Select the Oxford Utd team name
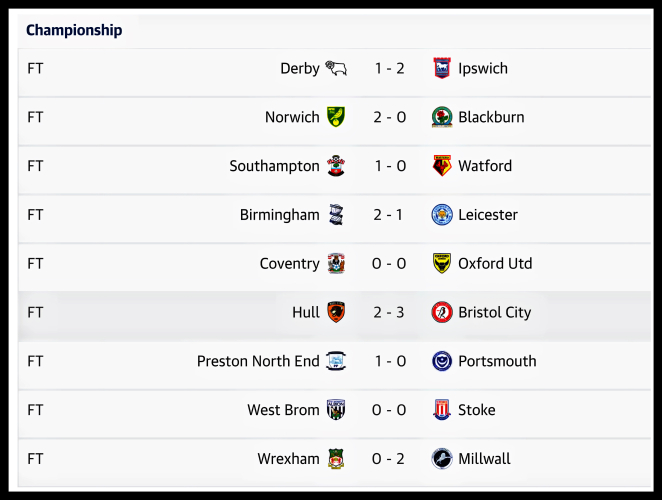The width and height of the screenshot is (662, 500). pyautogui.click(x=495, y=264)
